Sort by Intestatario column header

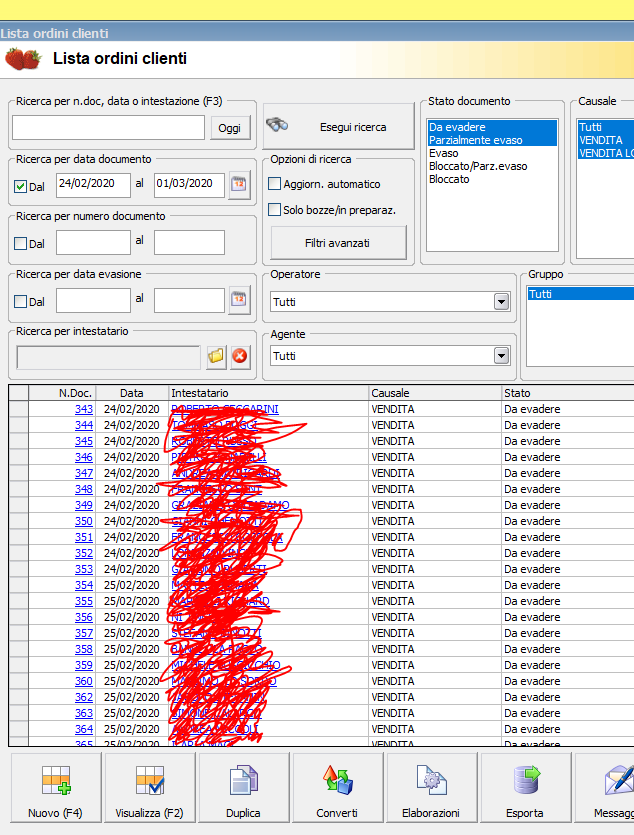tap(269, 393)
